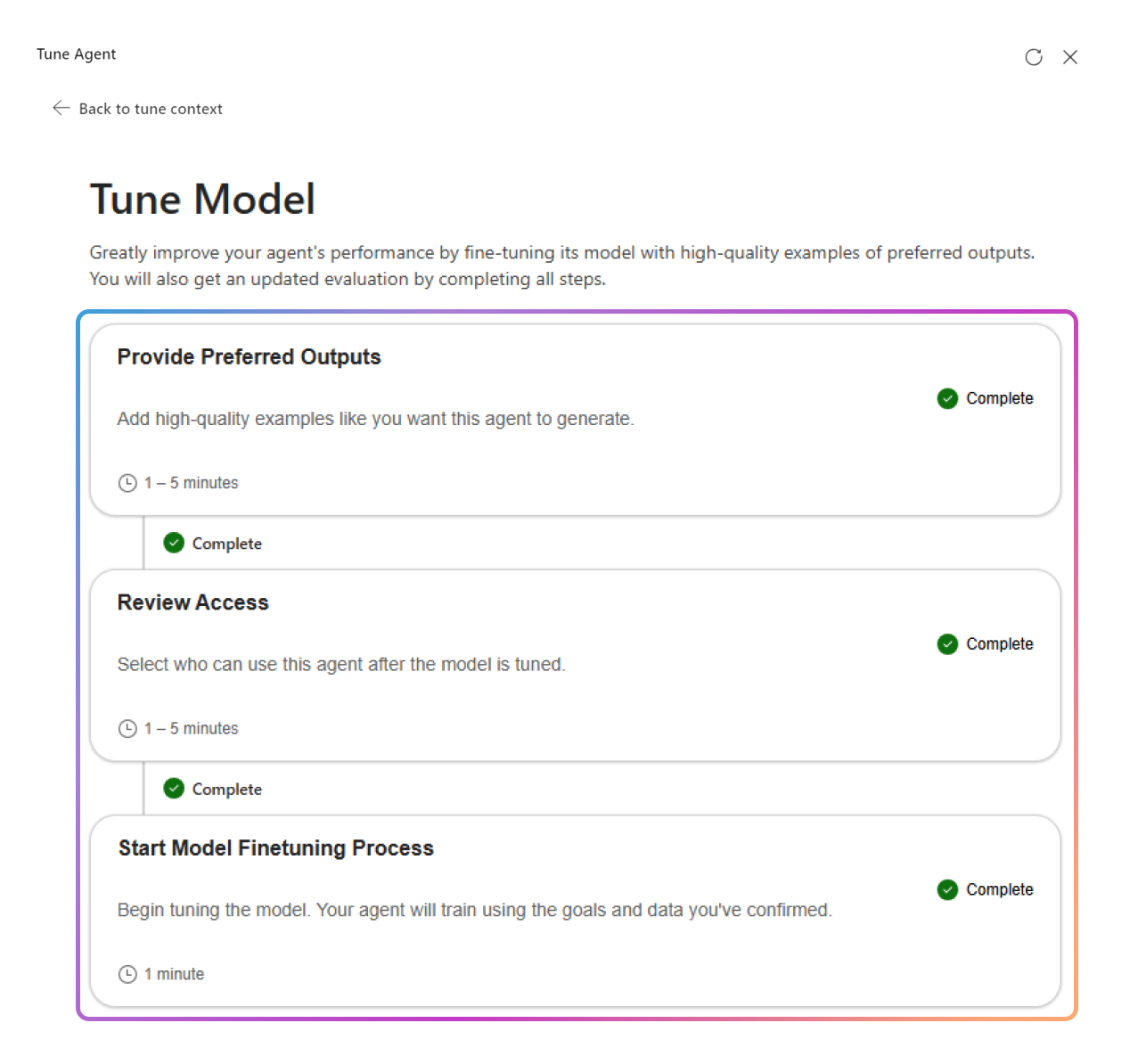Click green checkmark in Review Access card
The height and width of the screenshot is (1064, 1138).
[x=947, y=644]
